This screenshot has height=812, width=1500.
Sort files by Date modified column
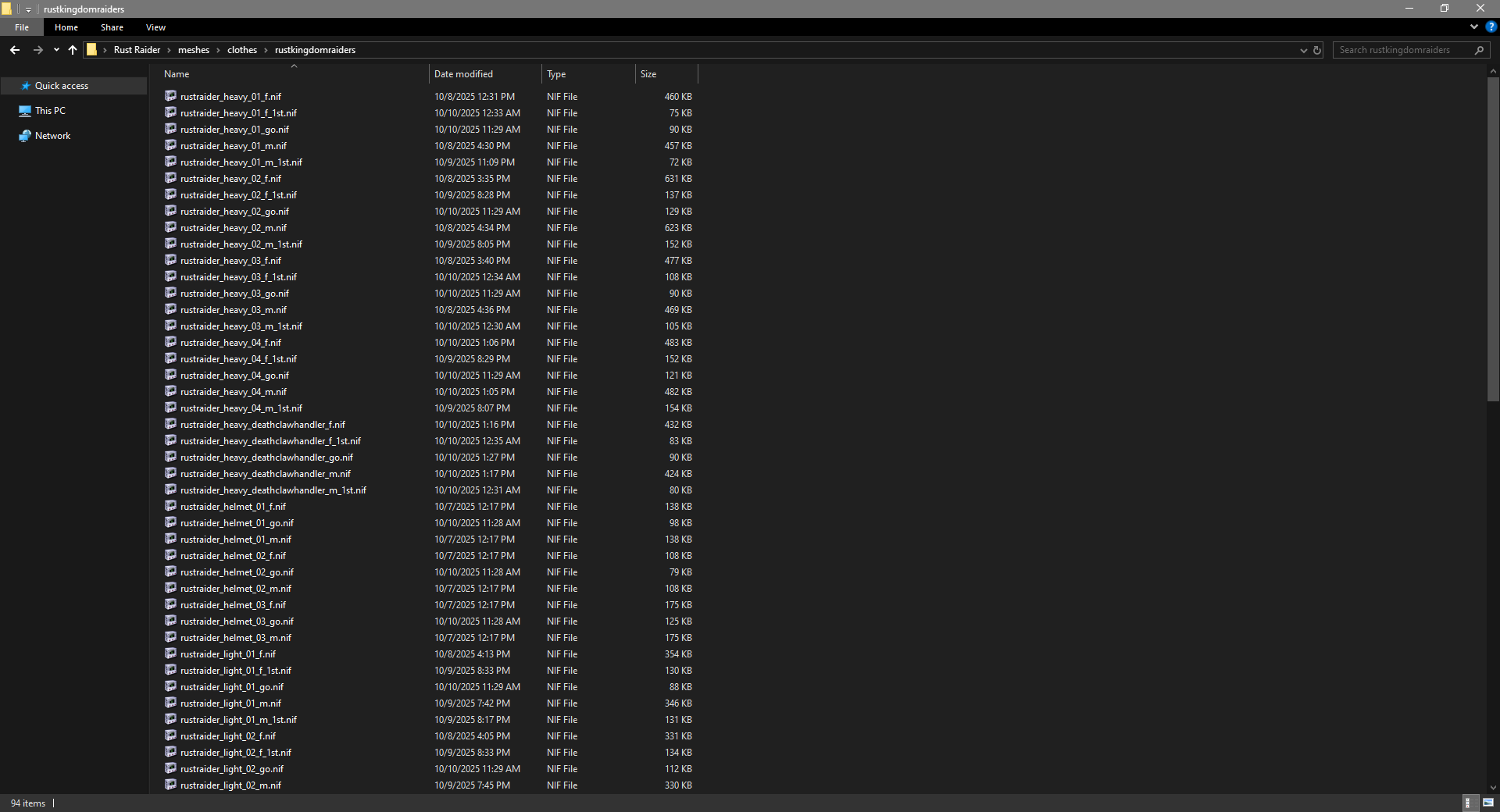[x=485, y=74]
